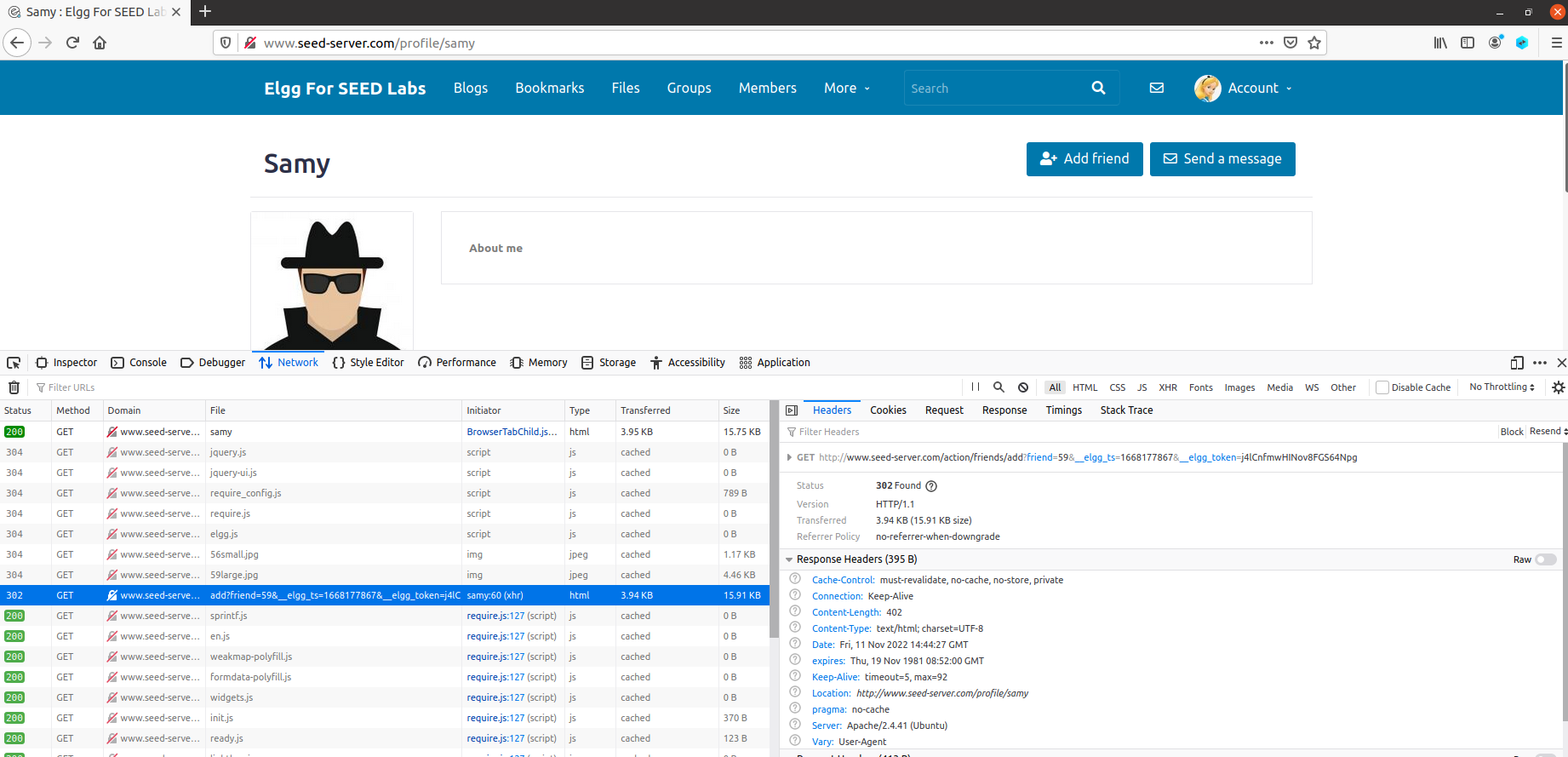Bookmark this page with the star icon

click(1314, 43)
